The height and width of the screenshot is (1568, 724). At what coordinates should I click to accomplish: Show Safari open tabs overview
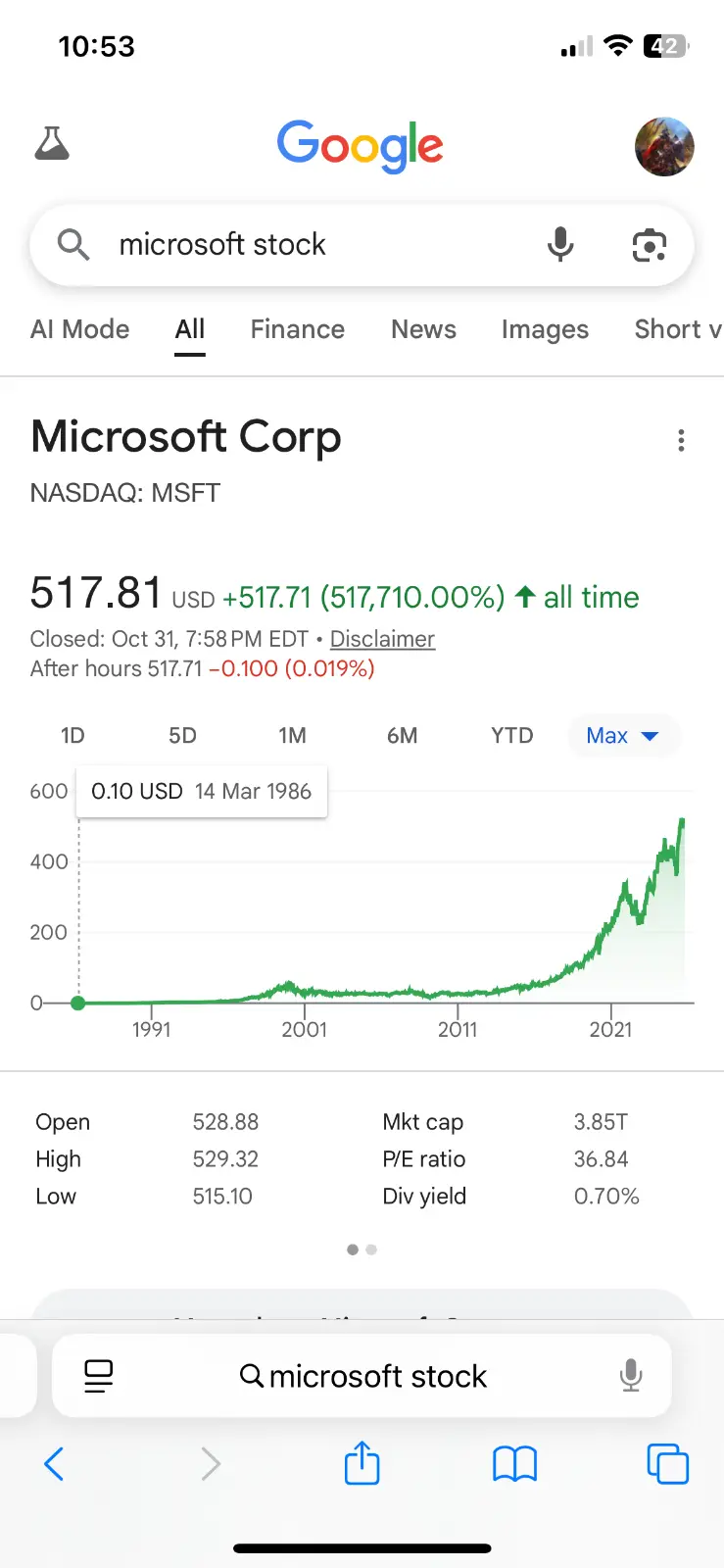pos(668,1464)
